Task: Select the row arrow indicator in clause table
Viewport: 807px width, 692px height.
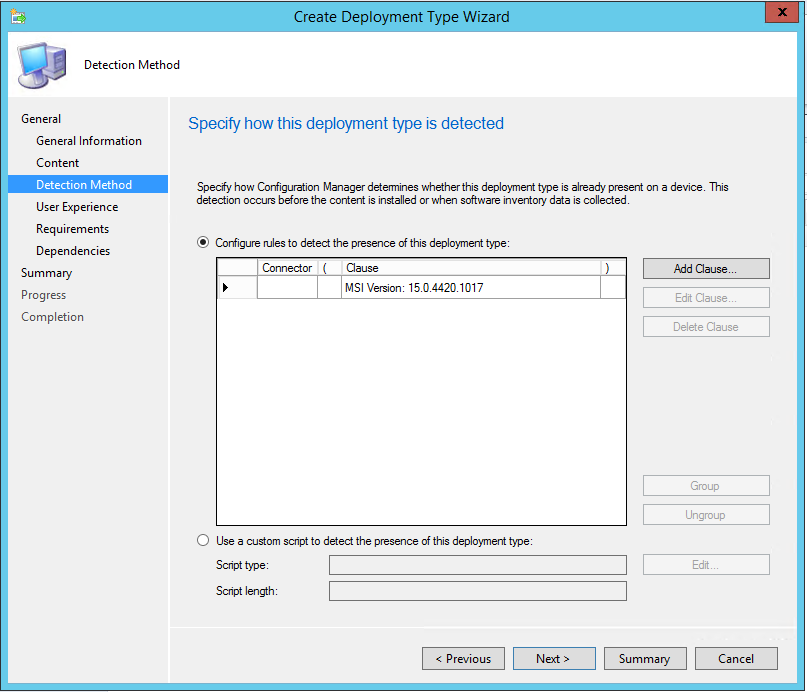Action: tap(226, 288)
